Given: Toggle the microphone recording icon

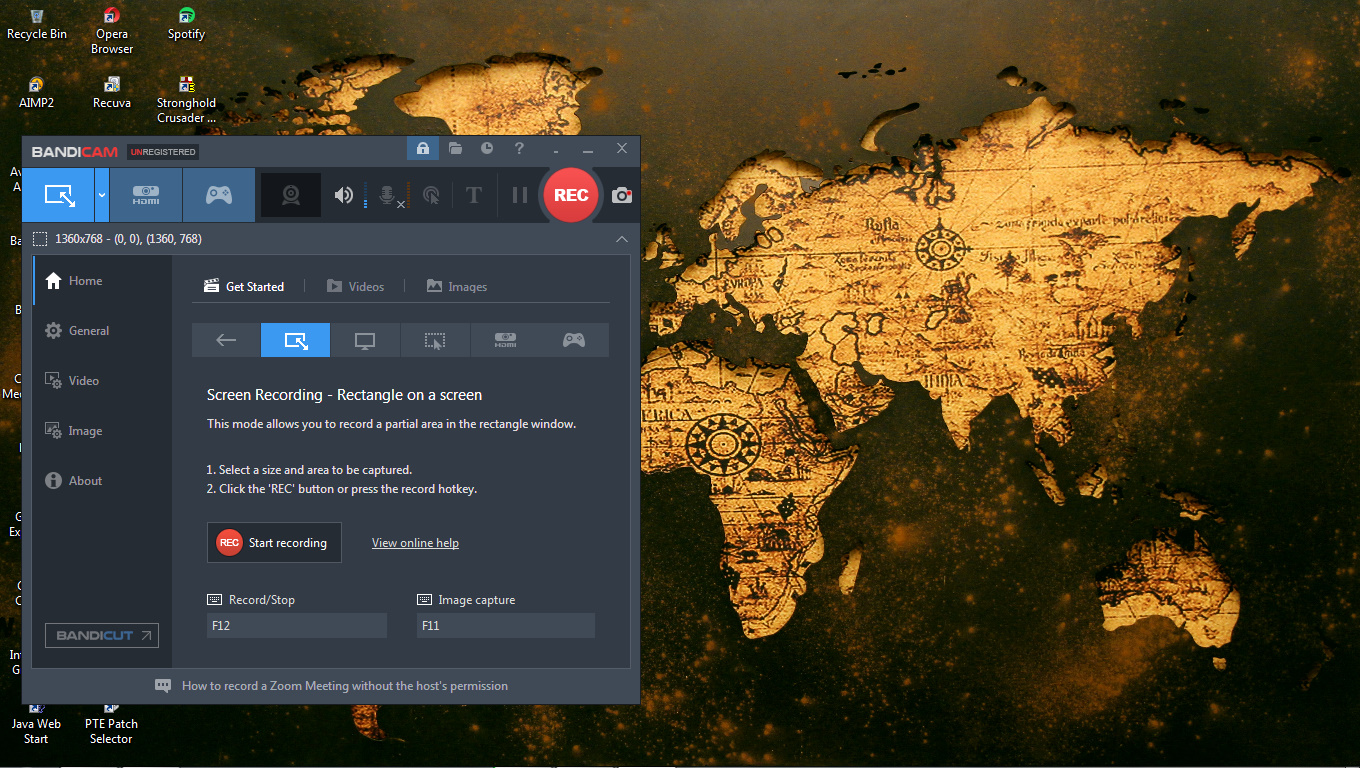Looking at the screenshot, I should [x=387, y=195].
